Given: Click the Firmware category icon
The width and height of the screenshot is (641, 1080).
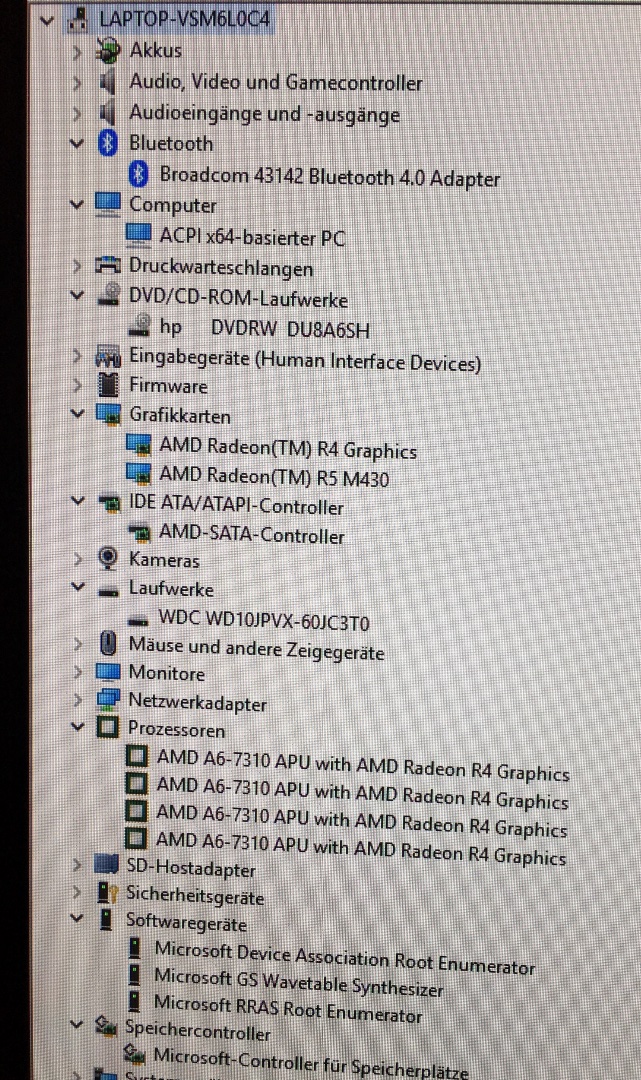Looking at the screenshot, I should (x=108, y=385).
